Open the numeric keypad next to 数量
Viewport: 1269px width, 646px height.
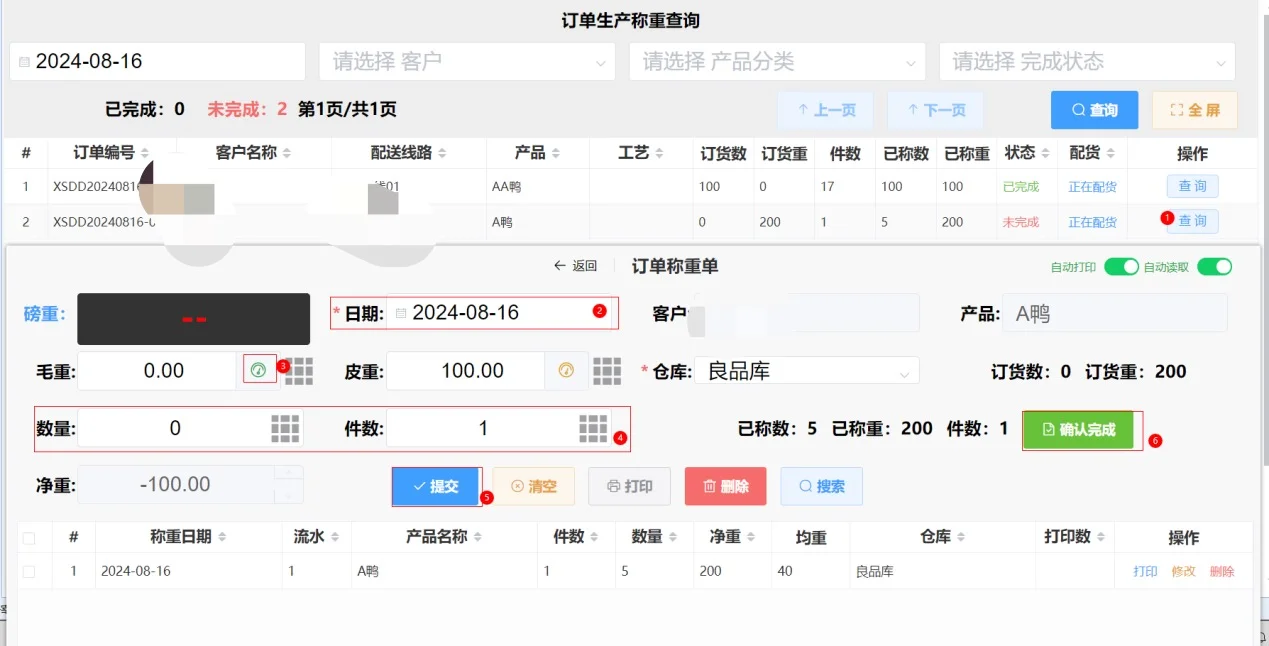pyautogui.click(x=286, y=427)
